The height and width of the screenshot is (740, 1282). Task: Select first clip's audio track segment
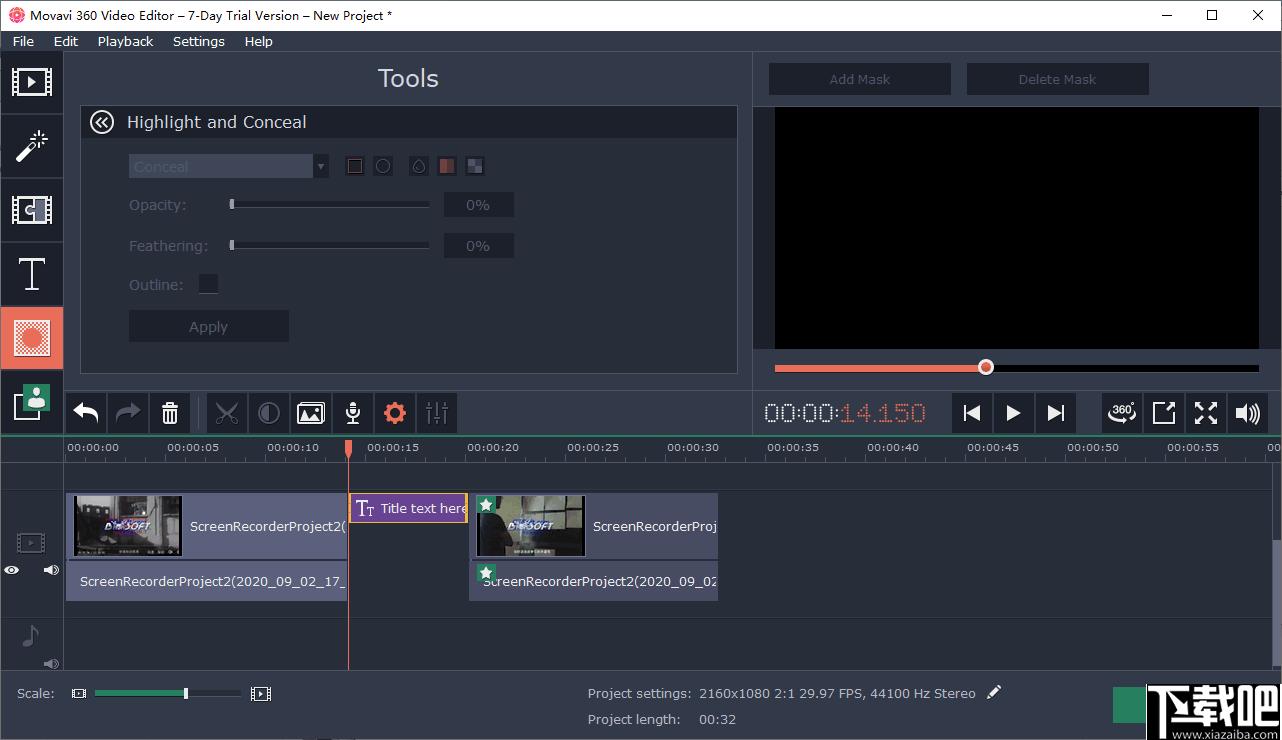(206, 581)
